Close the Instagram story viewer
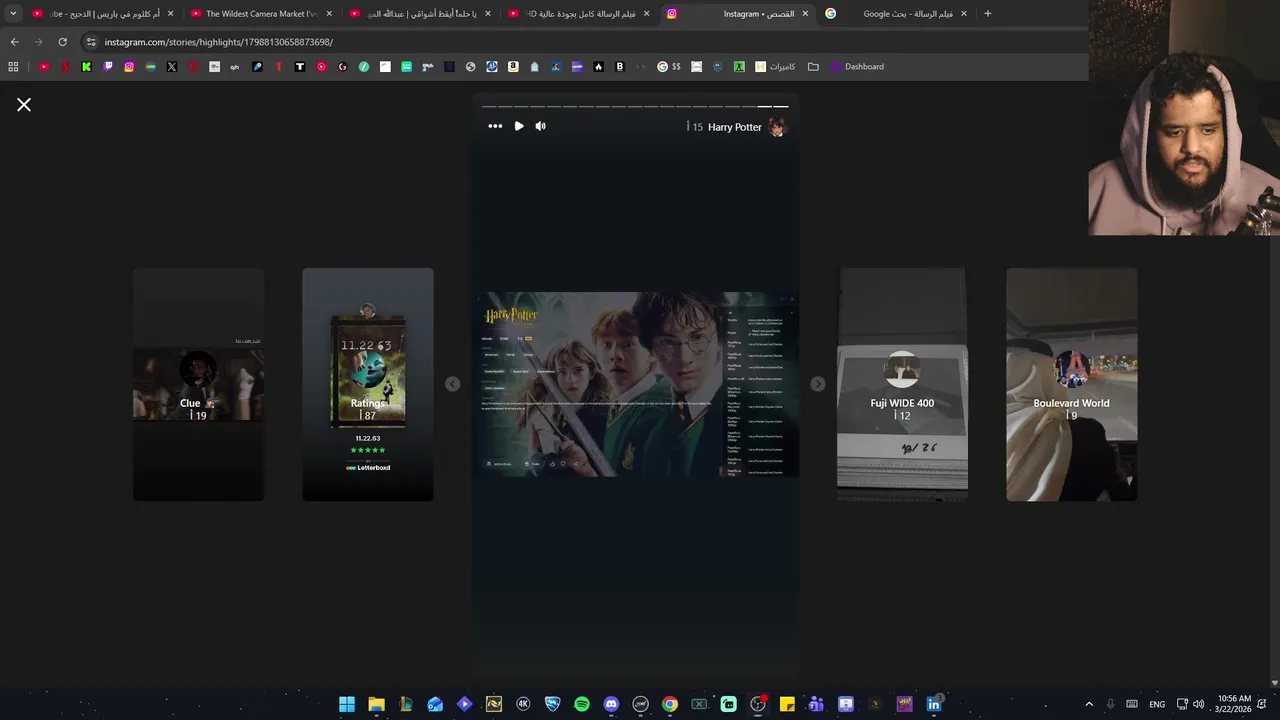 click(x=24, y=105)
